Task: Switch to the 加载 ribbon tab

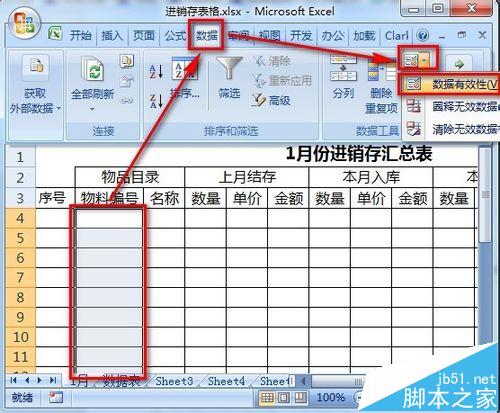Action: pos(364,35)
